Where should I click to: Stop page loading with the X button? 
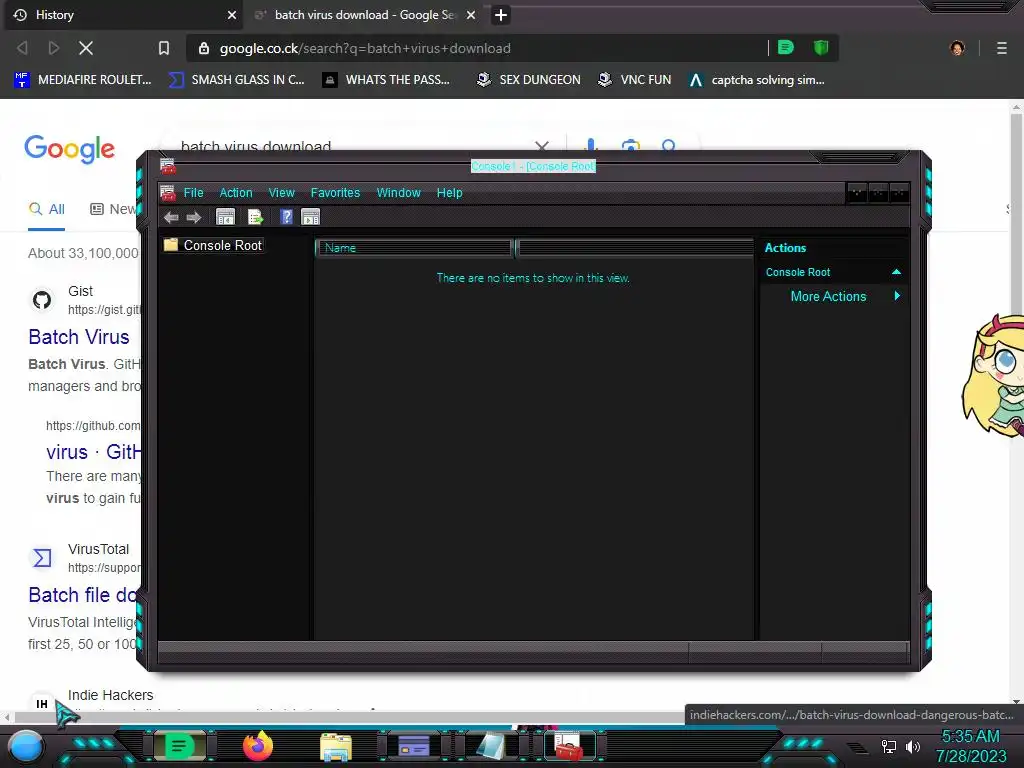[86, 48]
